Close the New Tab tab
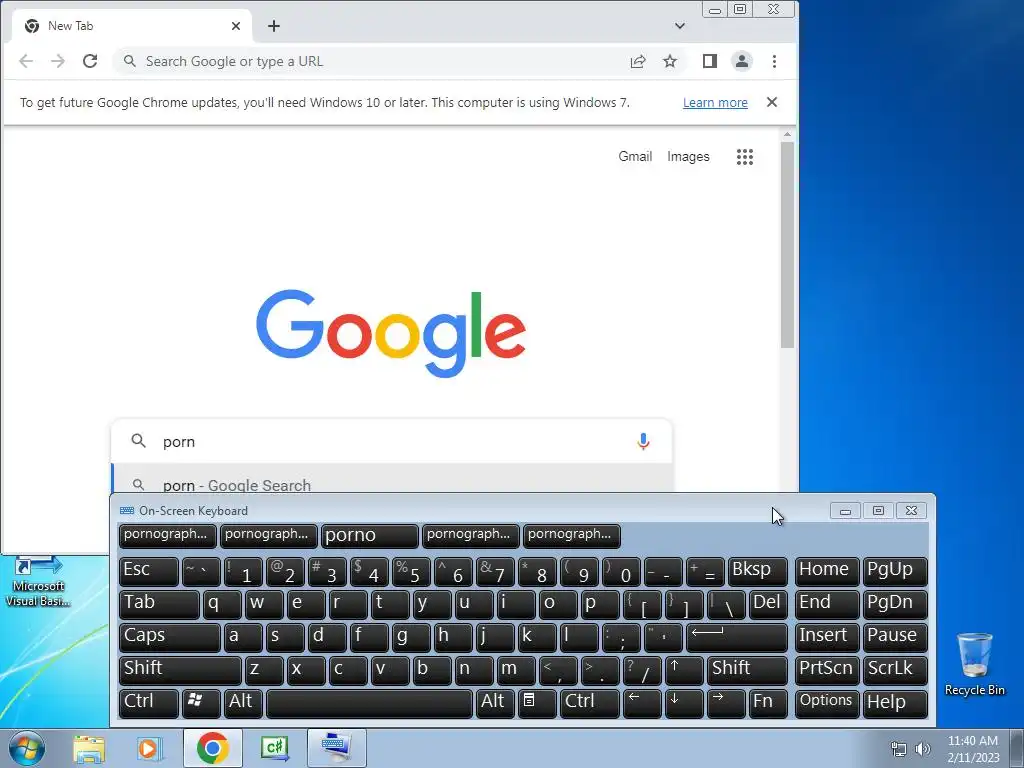Viewport: 1024px width, 768px height. pyautogui.click(x=236, y=26)
